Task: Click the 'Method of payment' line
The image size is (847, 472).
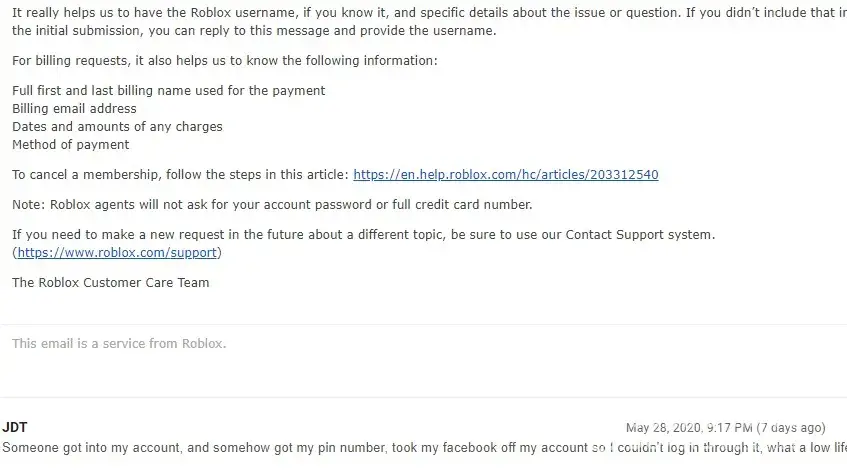Action: coord(71,145)
